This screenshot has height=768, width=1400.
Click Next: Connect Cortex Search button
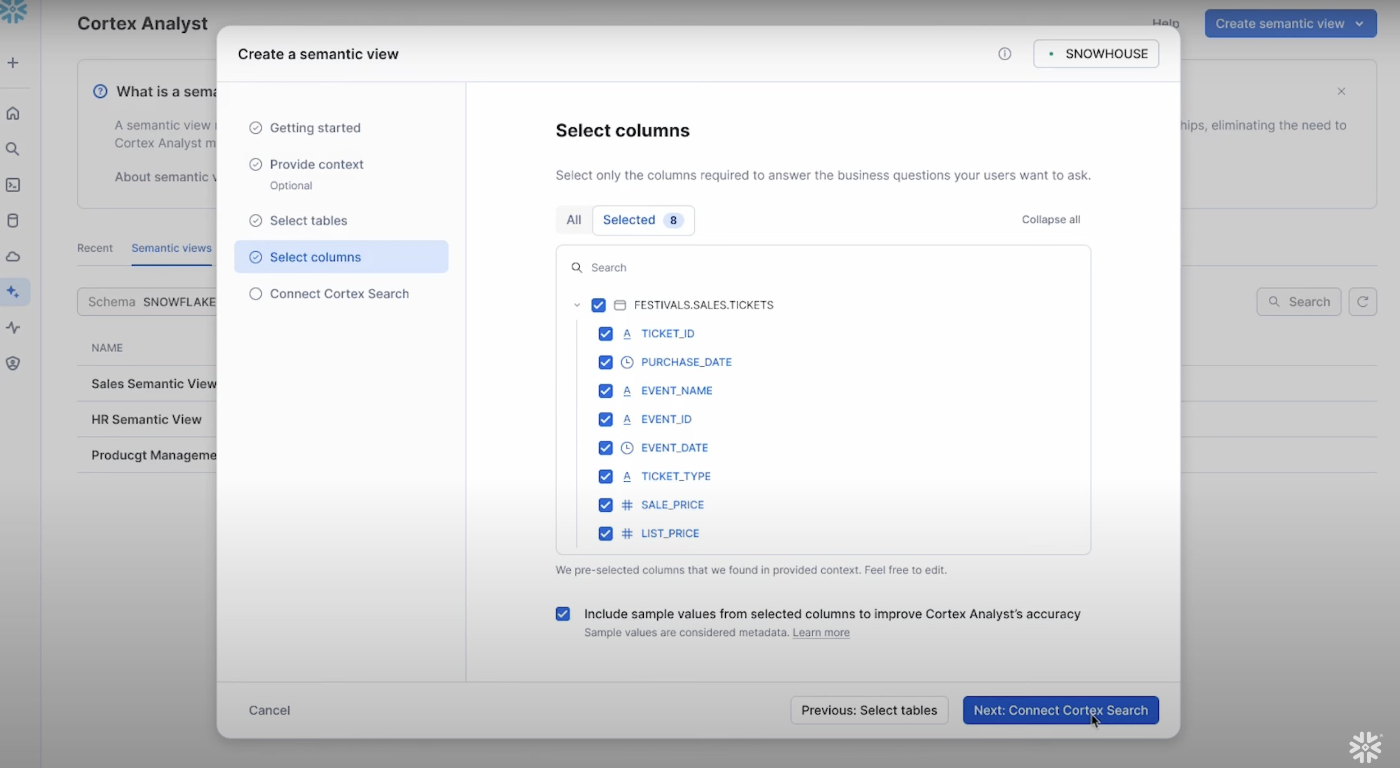pyautogui.click(x=1061, y=710)
